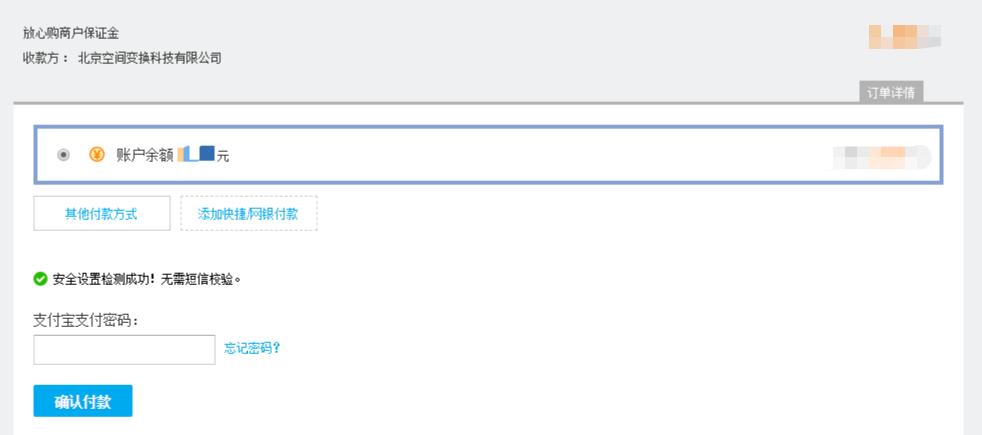Focus the Alipay payment password field
982x435 pixels.
point(124,349)
